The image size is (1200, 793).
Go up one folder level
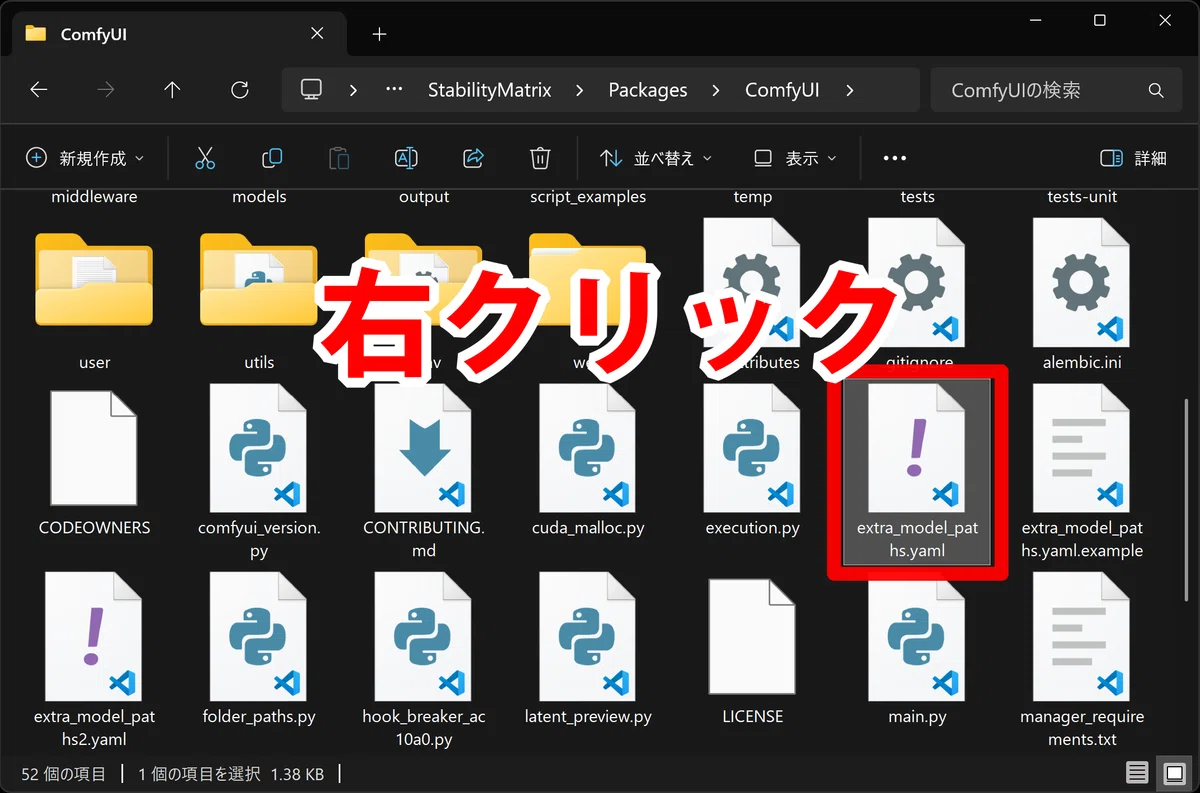click(x=172, y=90)
